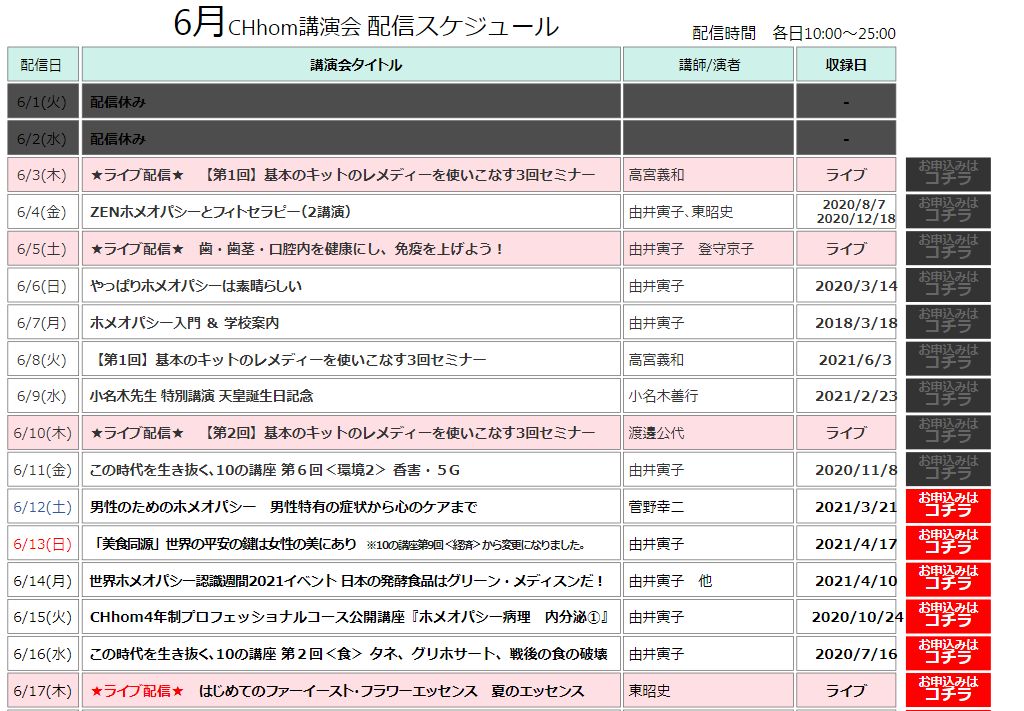Image resolution: width=1024 pixels, height=711 pixels.
Task: Click the 収録日 column header
Action: [845, 65]
